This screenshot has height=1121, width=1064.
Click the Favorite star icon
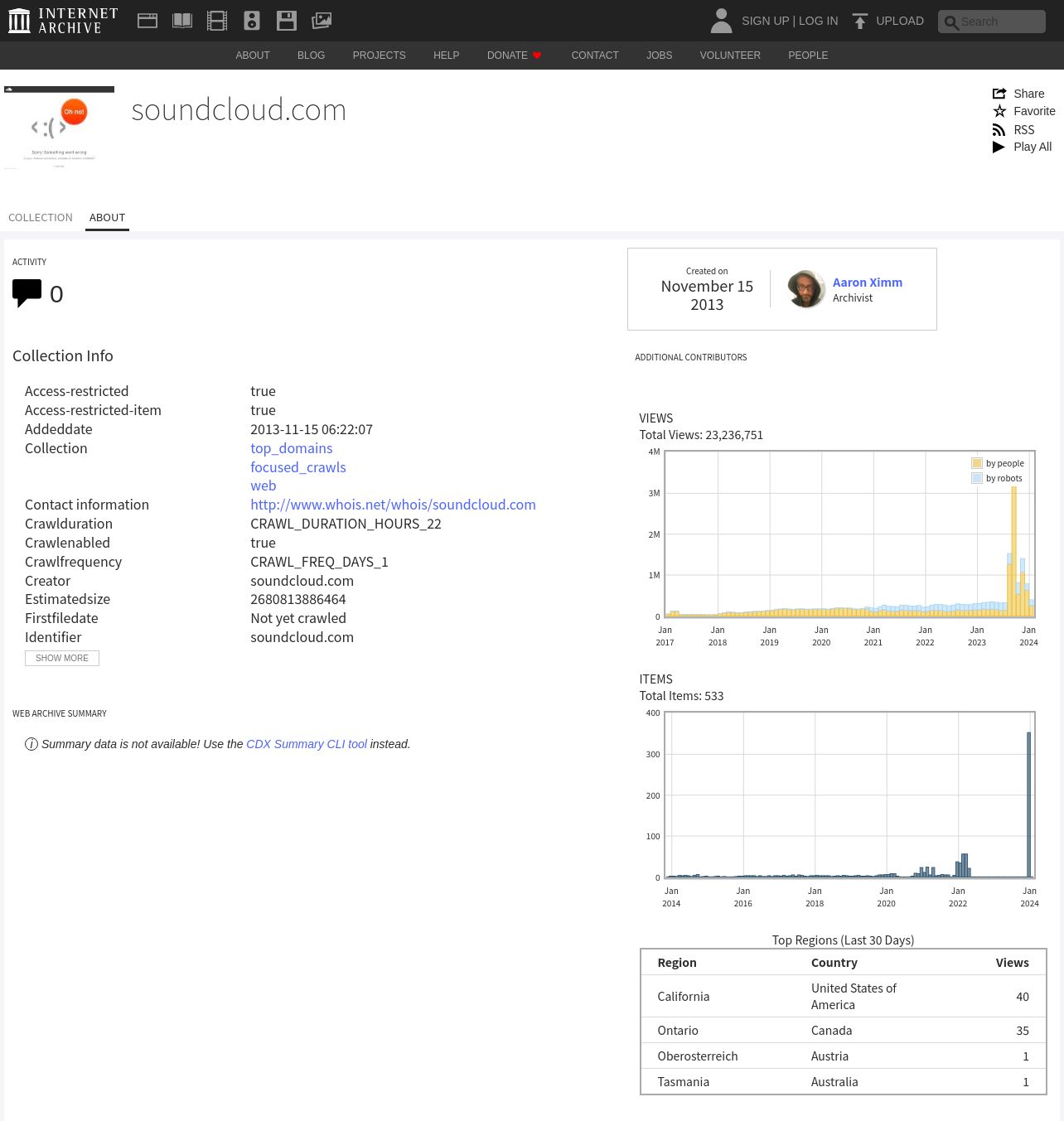999,111
